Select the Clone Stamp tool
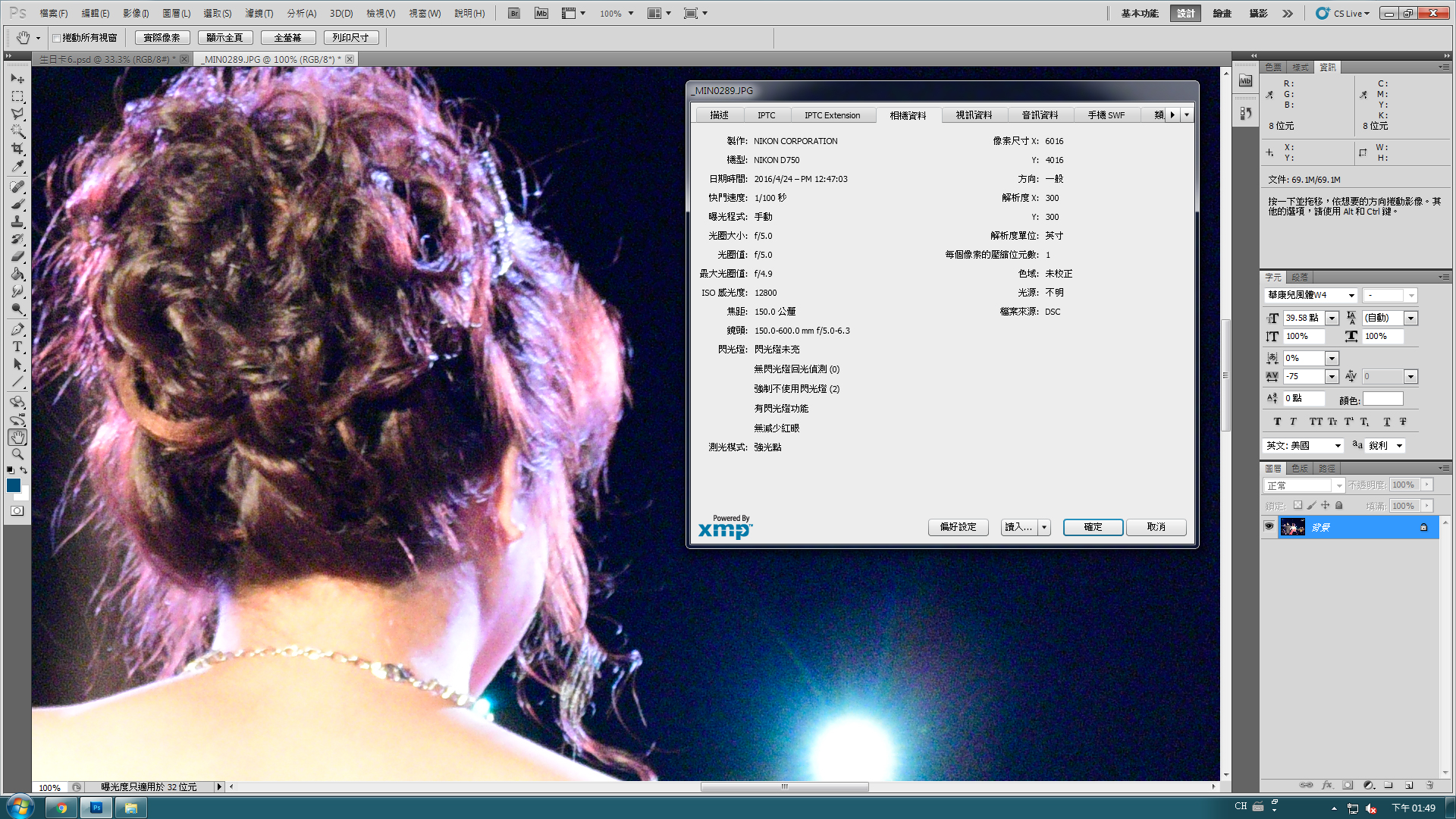The image size is (1456, 819). point(17,221)
